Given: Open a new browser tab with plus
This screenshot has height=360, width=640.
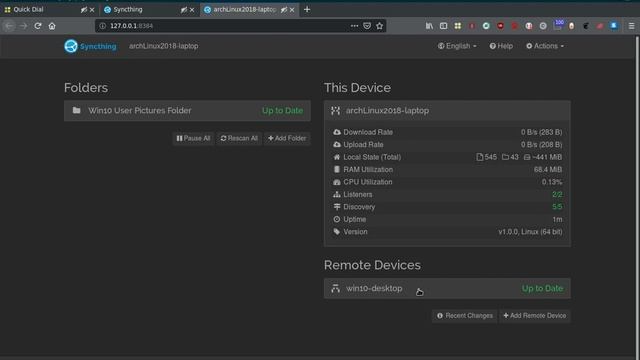Looking at the screenshot, I should pos(307,9).
